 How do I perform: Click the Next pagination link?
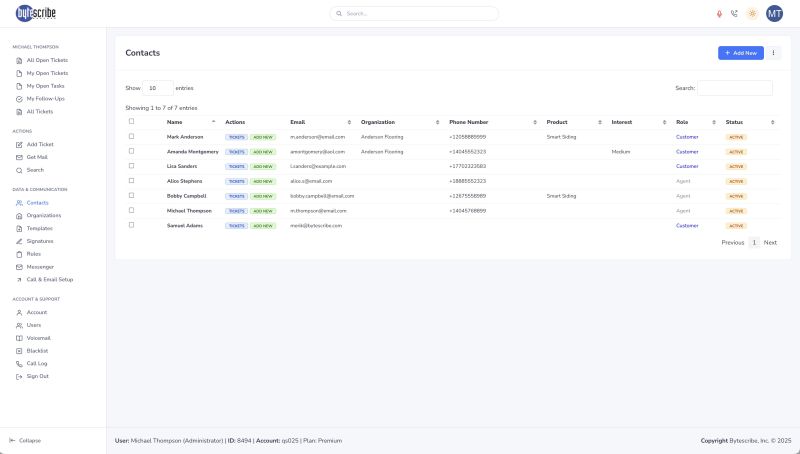[770, 242]
